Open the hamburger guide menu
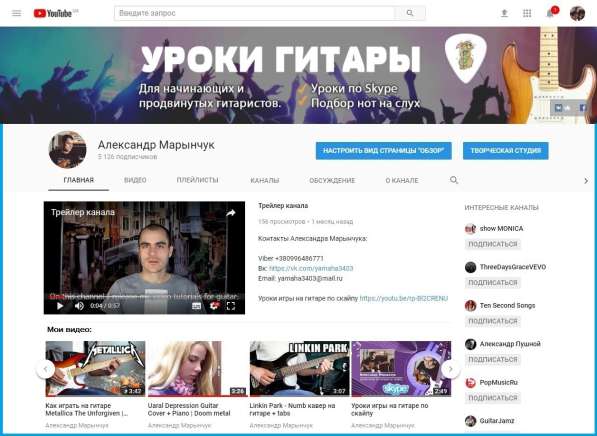Viewport: 597px width, 436px height. (16, 13)
